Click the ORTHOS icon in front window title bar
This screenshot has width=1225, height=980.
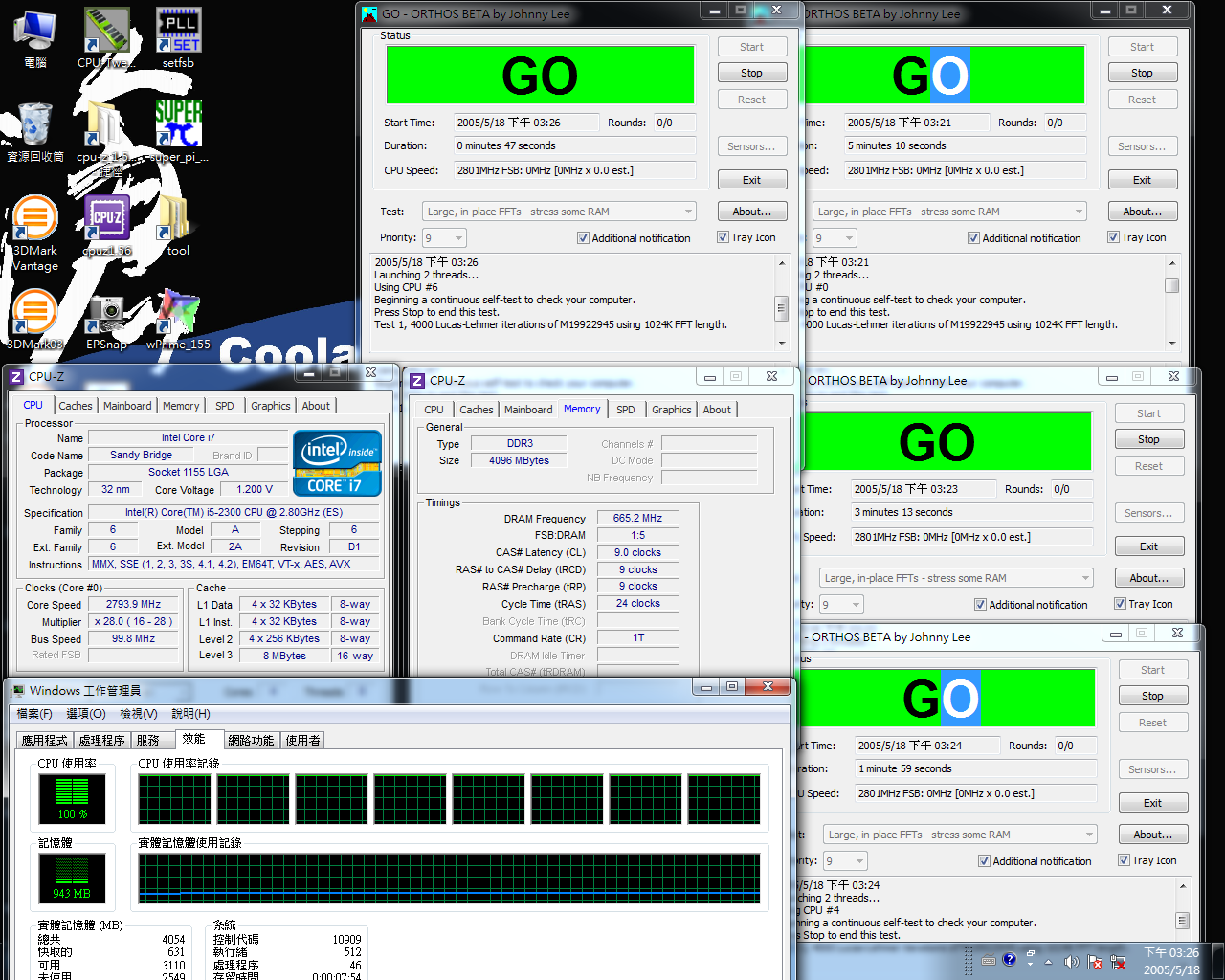pyautogui.click(x=369, y=13)
